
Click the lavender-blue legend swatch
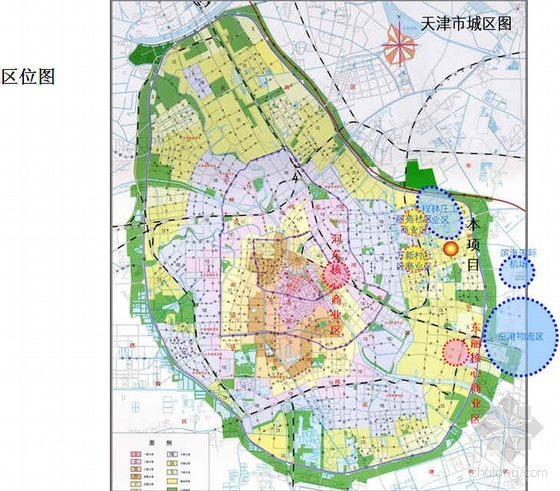(172, 454)
